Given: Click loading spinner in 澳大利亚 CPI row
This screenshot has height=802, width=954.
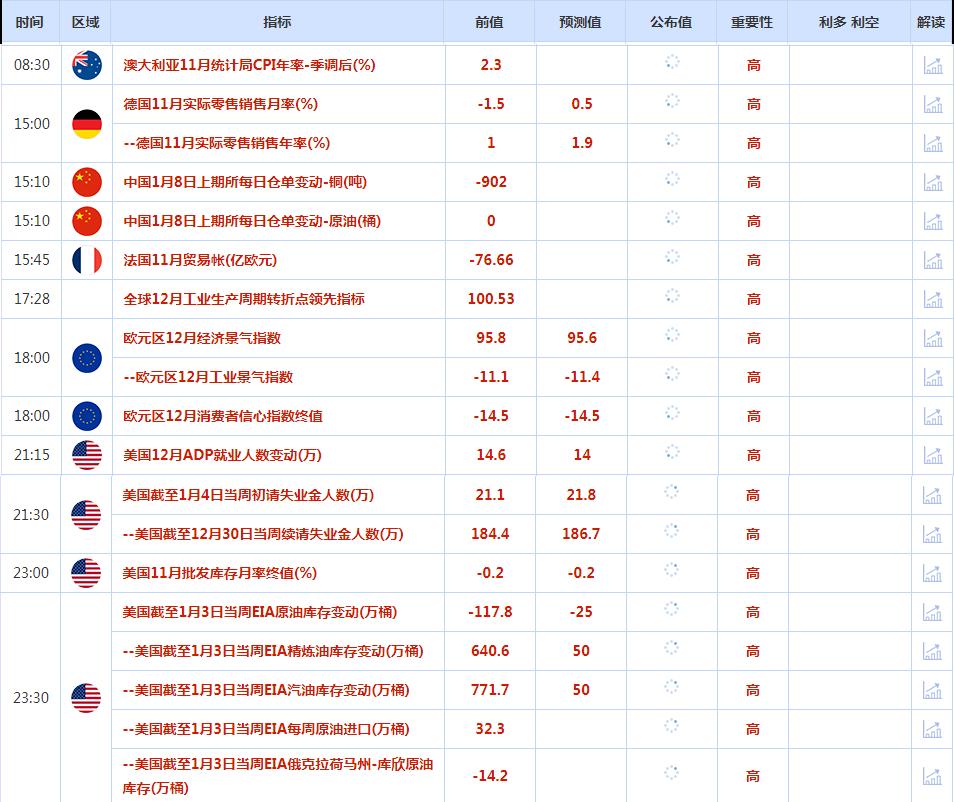Looking at the screenshot, I should (672, 62).
